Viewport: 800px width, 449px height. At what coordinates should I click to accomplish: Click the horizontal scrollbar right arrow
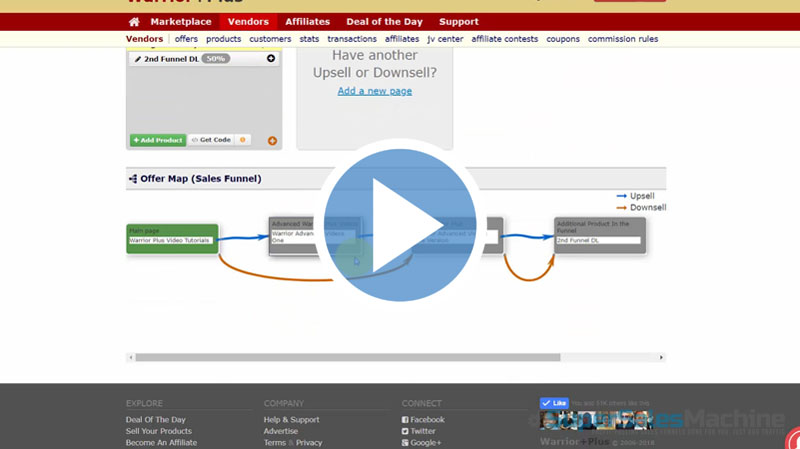pyautogui.click(x=661, y=357)
